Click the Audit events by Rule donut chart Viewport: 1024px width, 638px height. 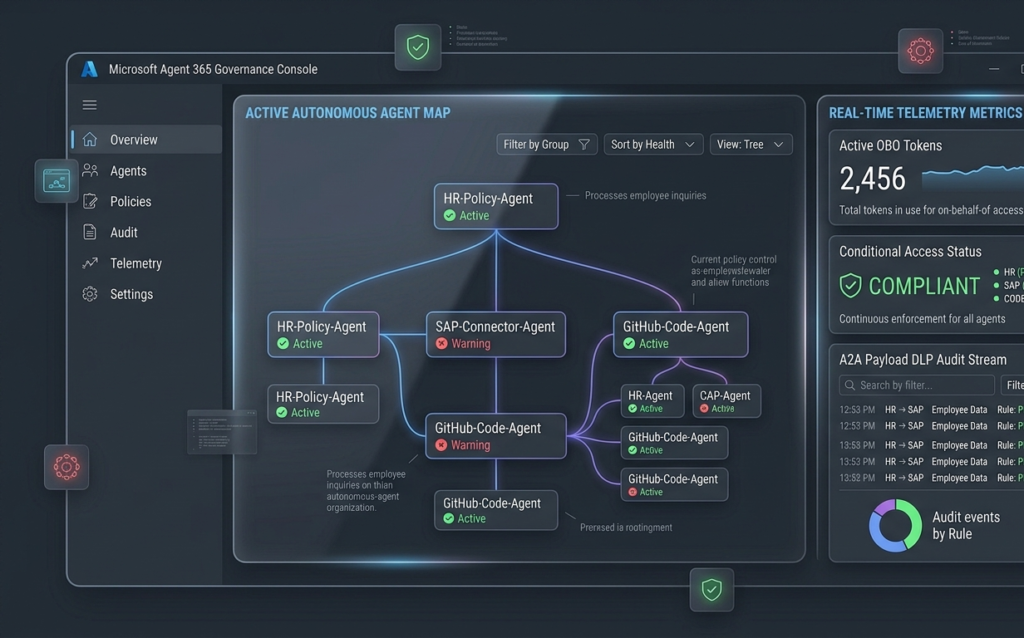(x=895, y=526)
